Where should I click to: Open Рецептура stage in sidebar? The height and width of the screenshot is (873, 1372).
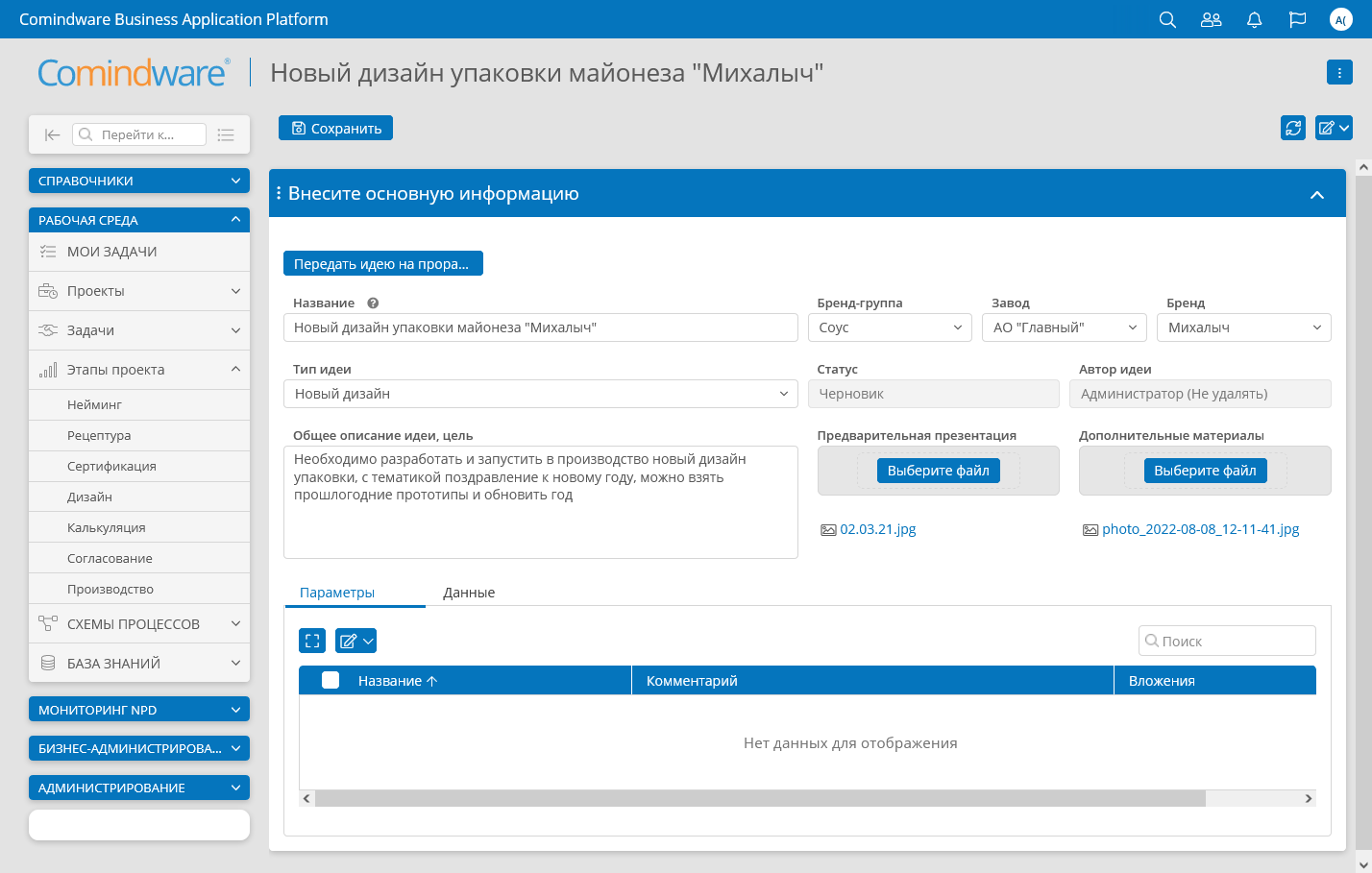tap(139, 435)
